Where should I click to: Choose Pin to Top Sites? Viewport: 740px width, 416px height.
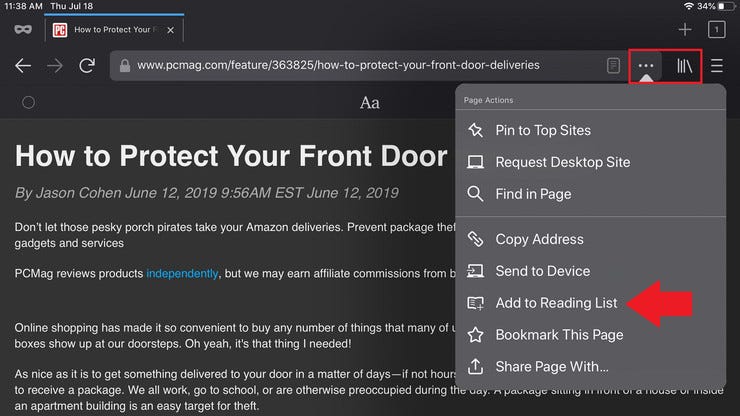click(590, 130)
